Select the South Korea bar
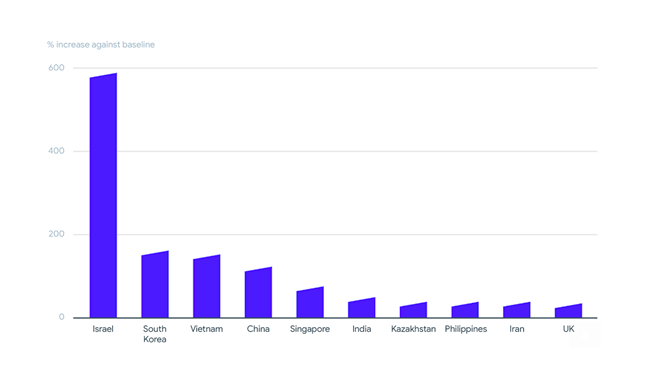645x375 pixels. click(155, 285)
